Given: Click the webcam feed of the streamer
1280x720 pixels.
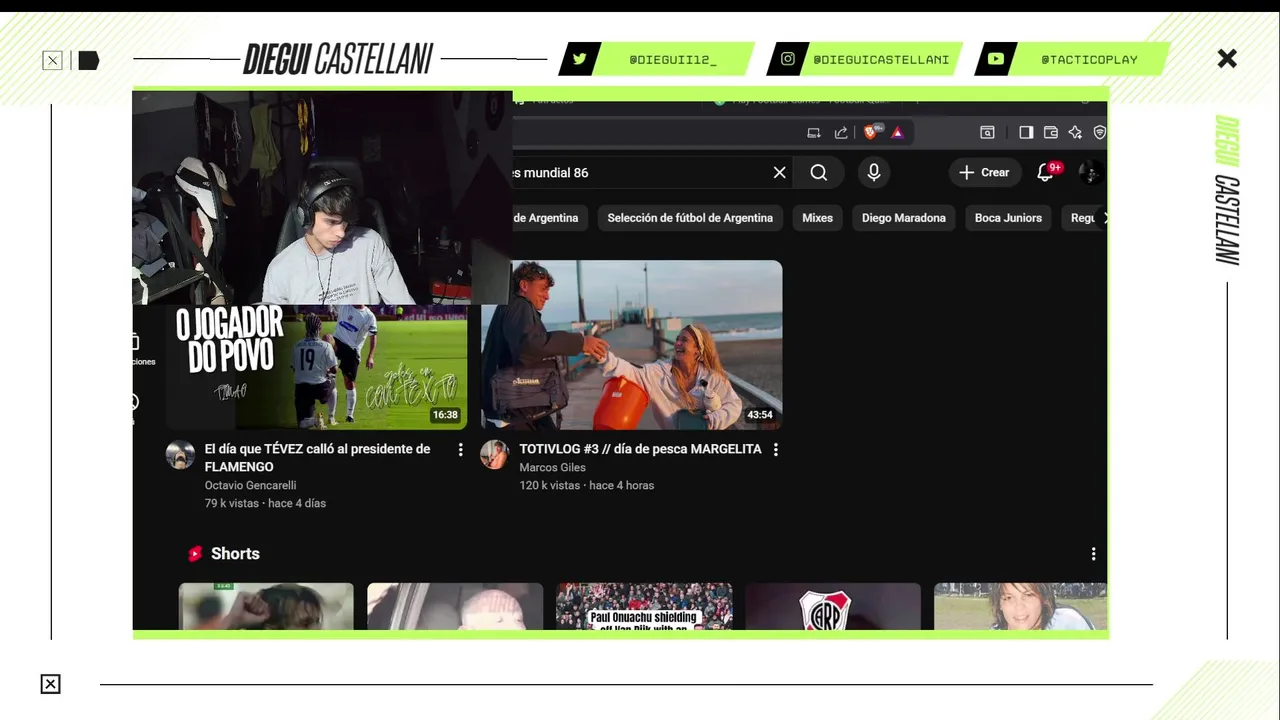Looking at the screenshot, I should [x=322, y=197].
